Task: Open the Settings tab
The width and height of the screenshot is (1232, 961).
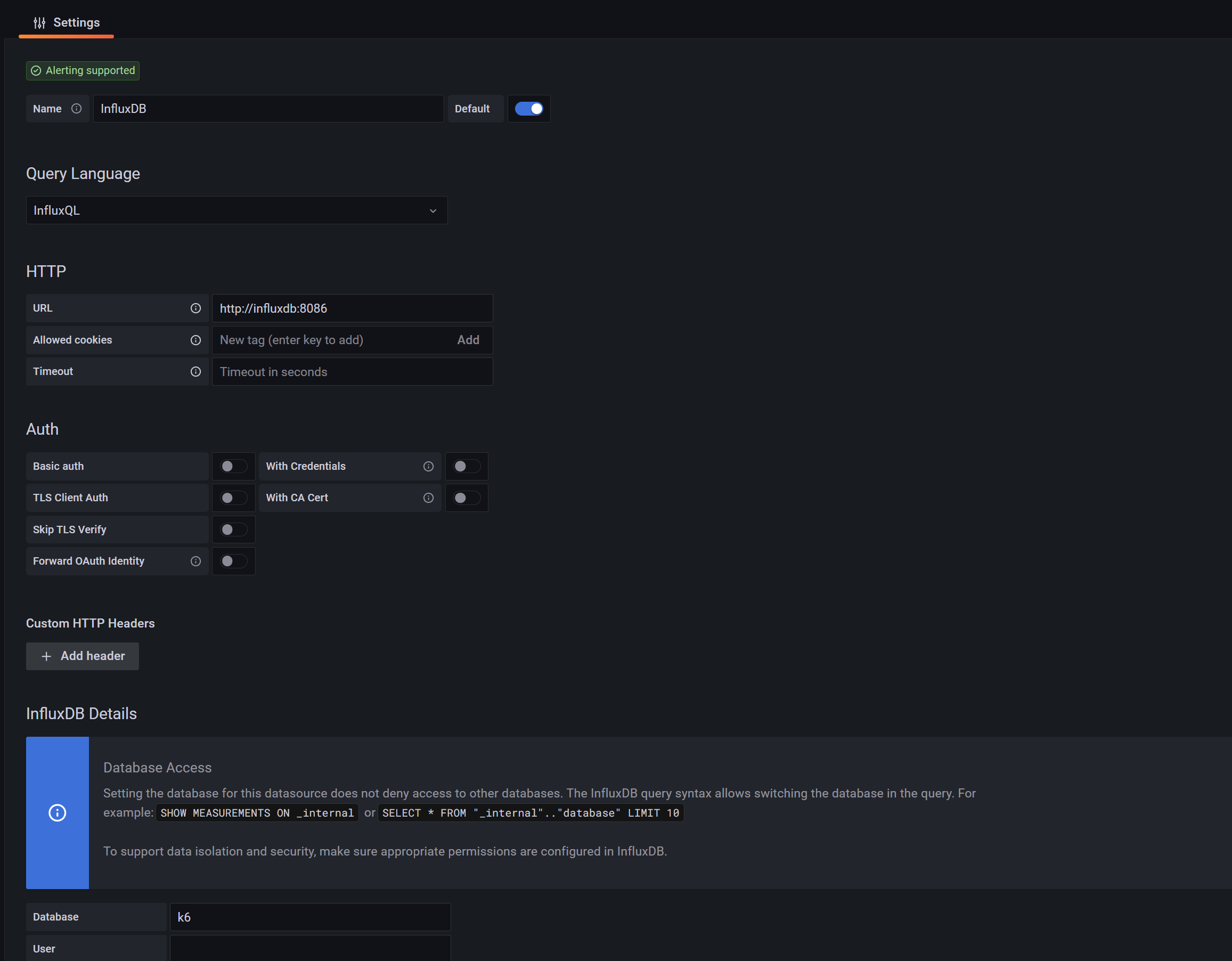Action: coord(67,22)
